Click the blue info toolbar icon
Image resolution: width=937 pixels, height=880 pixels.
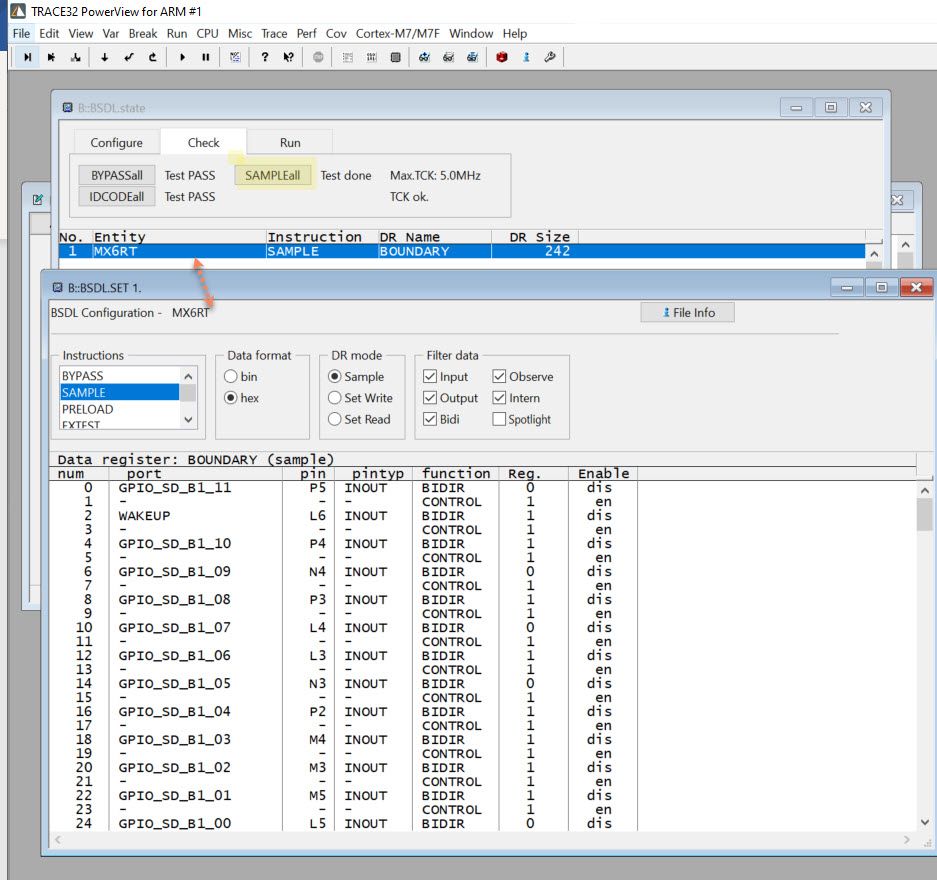point(526,57)
